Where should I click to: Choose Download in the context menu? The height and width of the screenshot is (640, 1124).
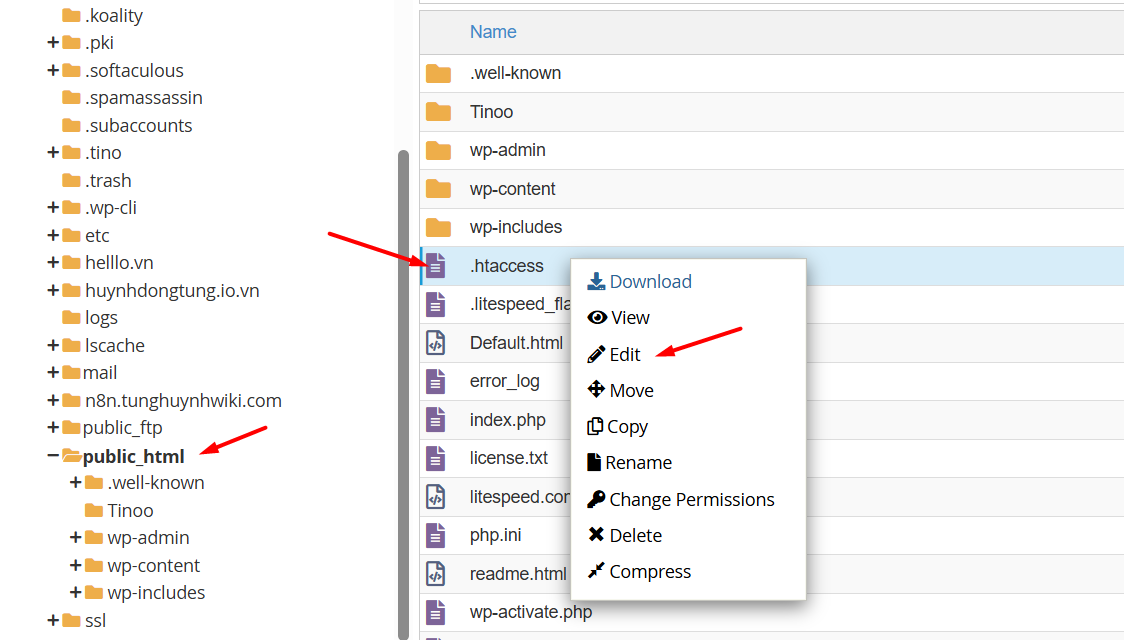(650, 282)
